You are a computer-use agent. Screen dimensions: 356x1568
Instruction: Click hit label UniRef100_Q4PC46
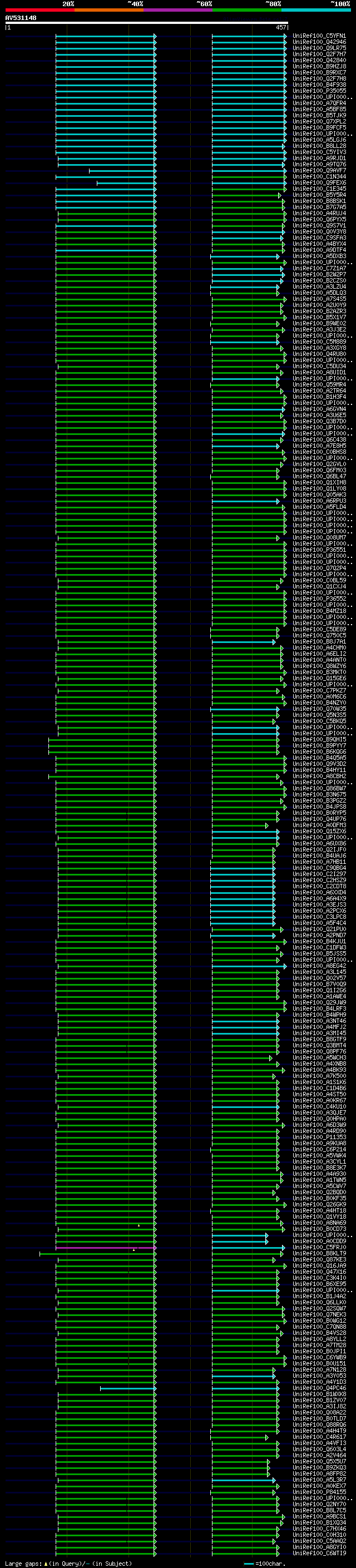(x=319, y=1388)
